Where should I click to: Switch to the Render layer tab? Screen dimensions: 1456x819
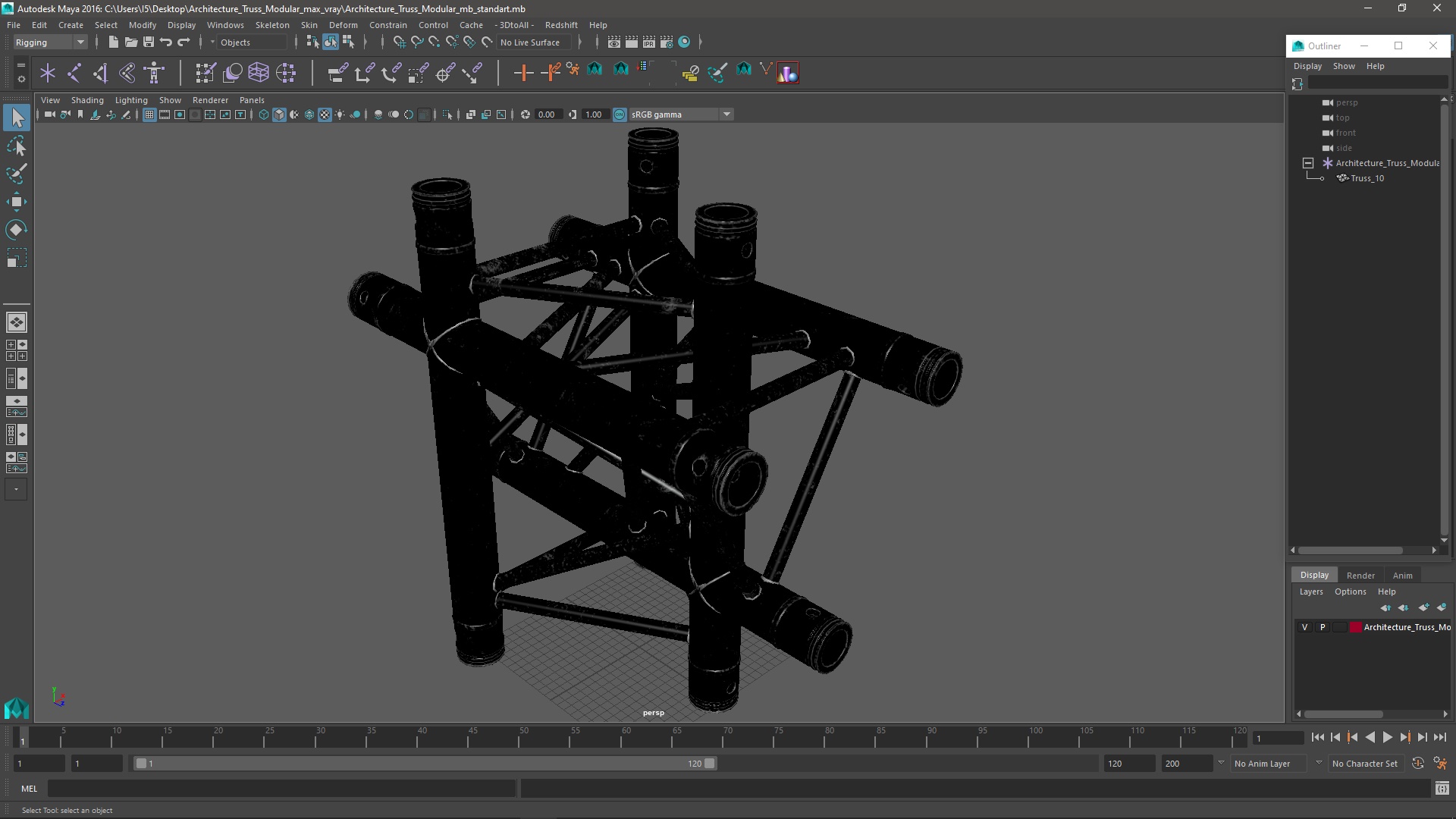[1360, 575]
